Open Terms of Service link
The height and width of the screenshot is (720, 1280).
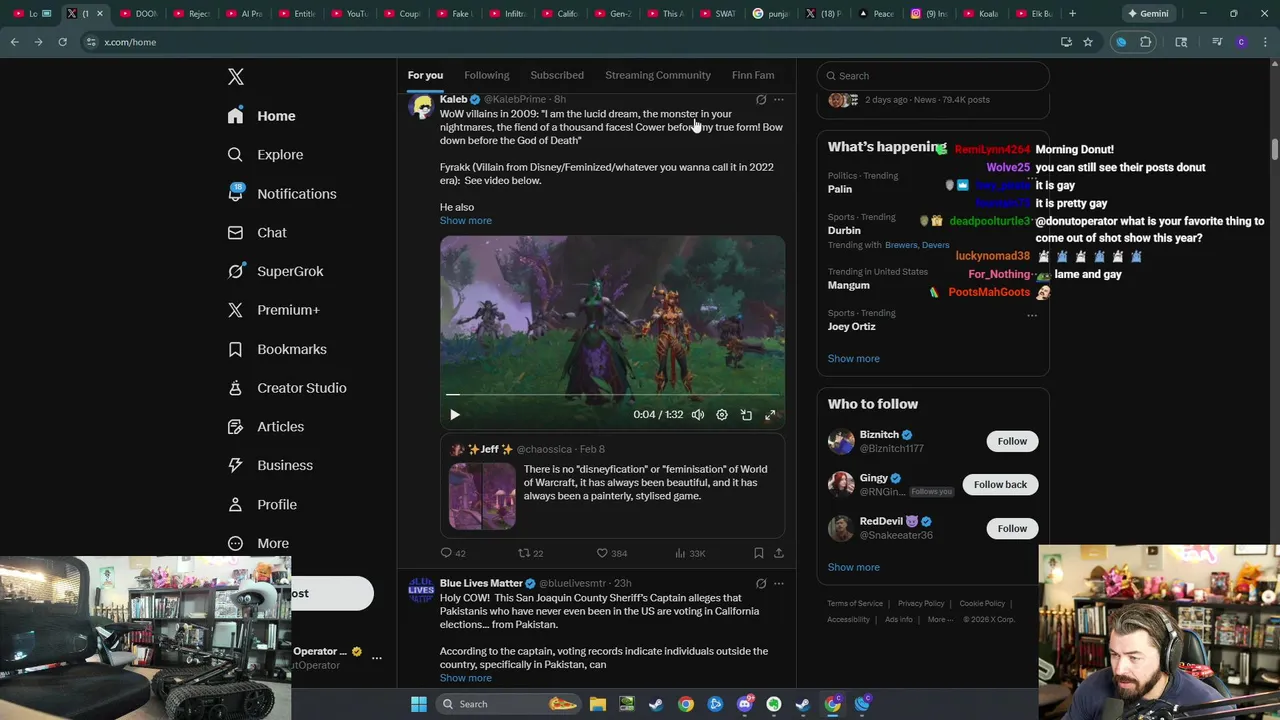(x=855, y=603)
